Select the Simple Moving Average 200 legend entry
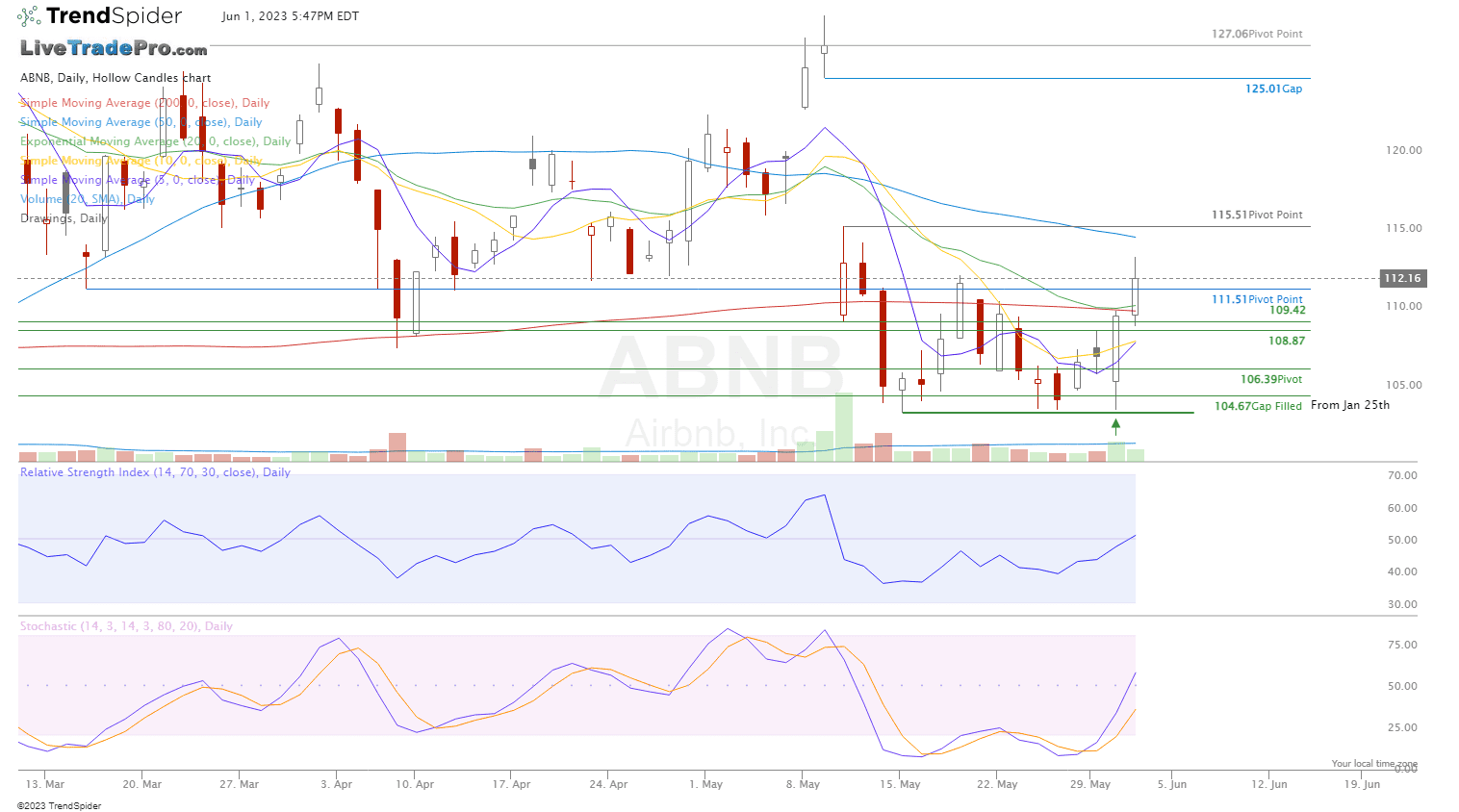Image resolution: width=1459 pixels, height=812 pixels. click(144, 103)
